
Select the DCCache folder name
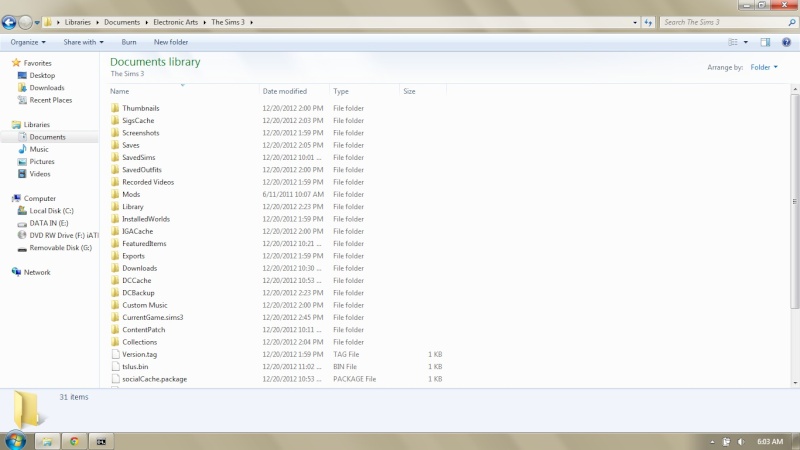pos(137,281)
